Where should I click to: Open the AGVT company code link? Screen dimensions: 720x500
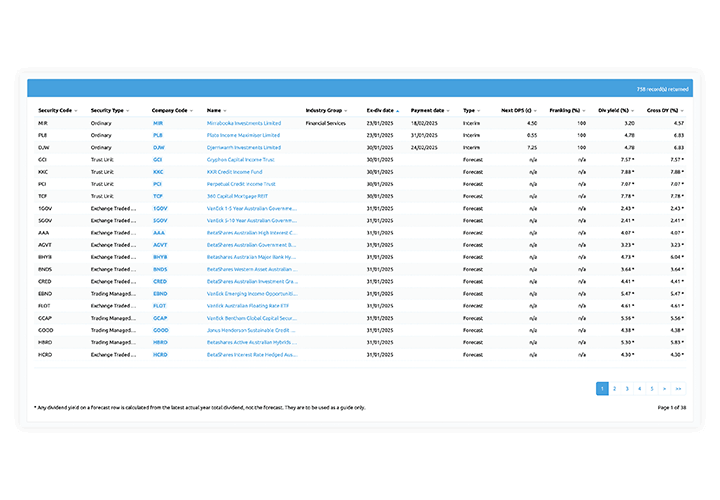pos(160,245)
